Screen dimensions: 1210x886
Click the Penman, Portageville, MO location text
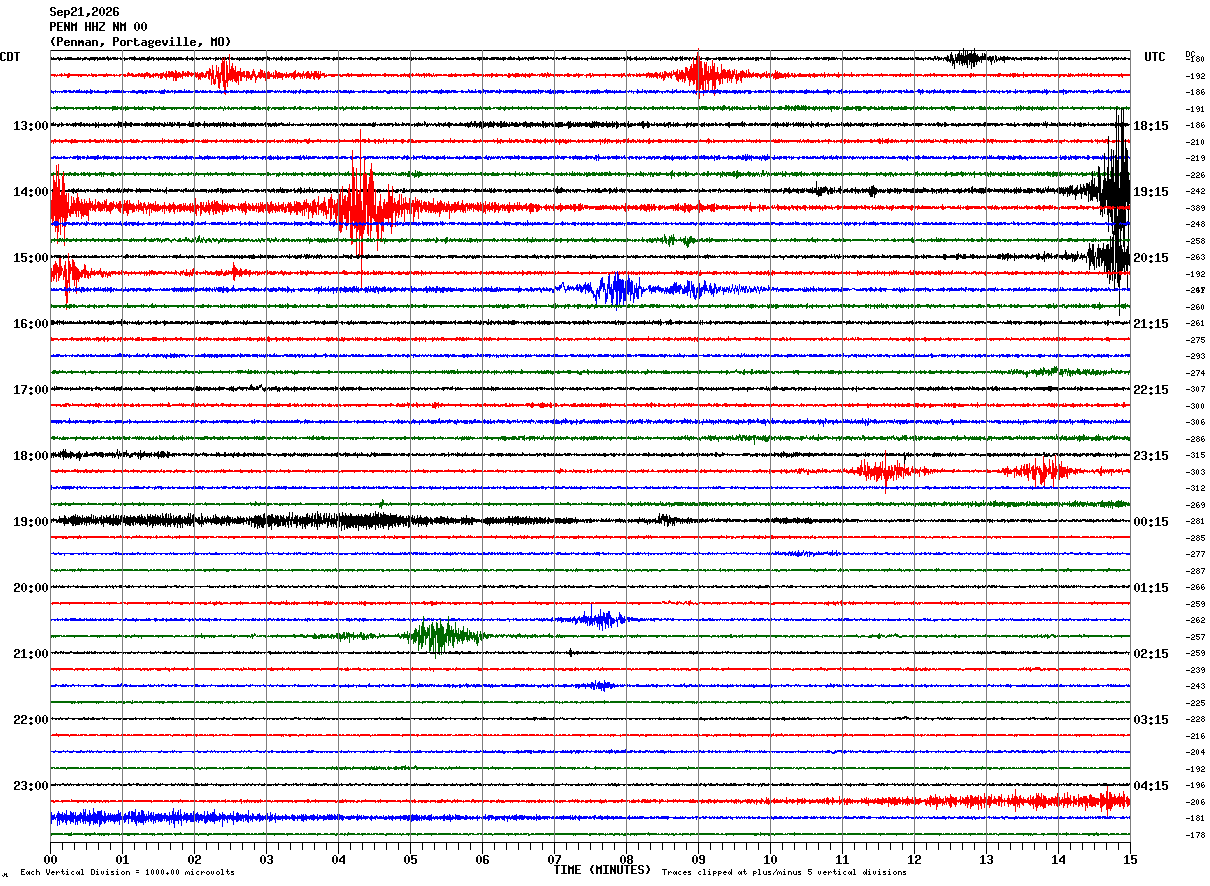tap(140, 42)
